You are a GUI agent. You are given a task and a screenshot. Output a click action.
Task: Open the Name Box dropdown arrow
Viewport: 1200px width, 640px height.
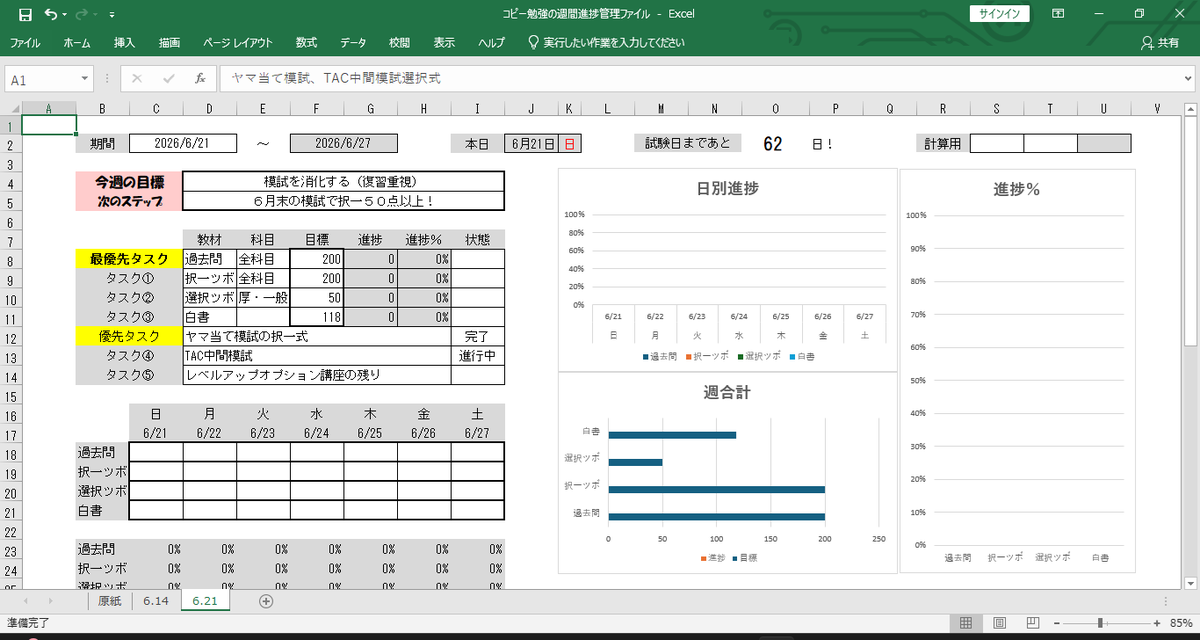click(84, 79)
